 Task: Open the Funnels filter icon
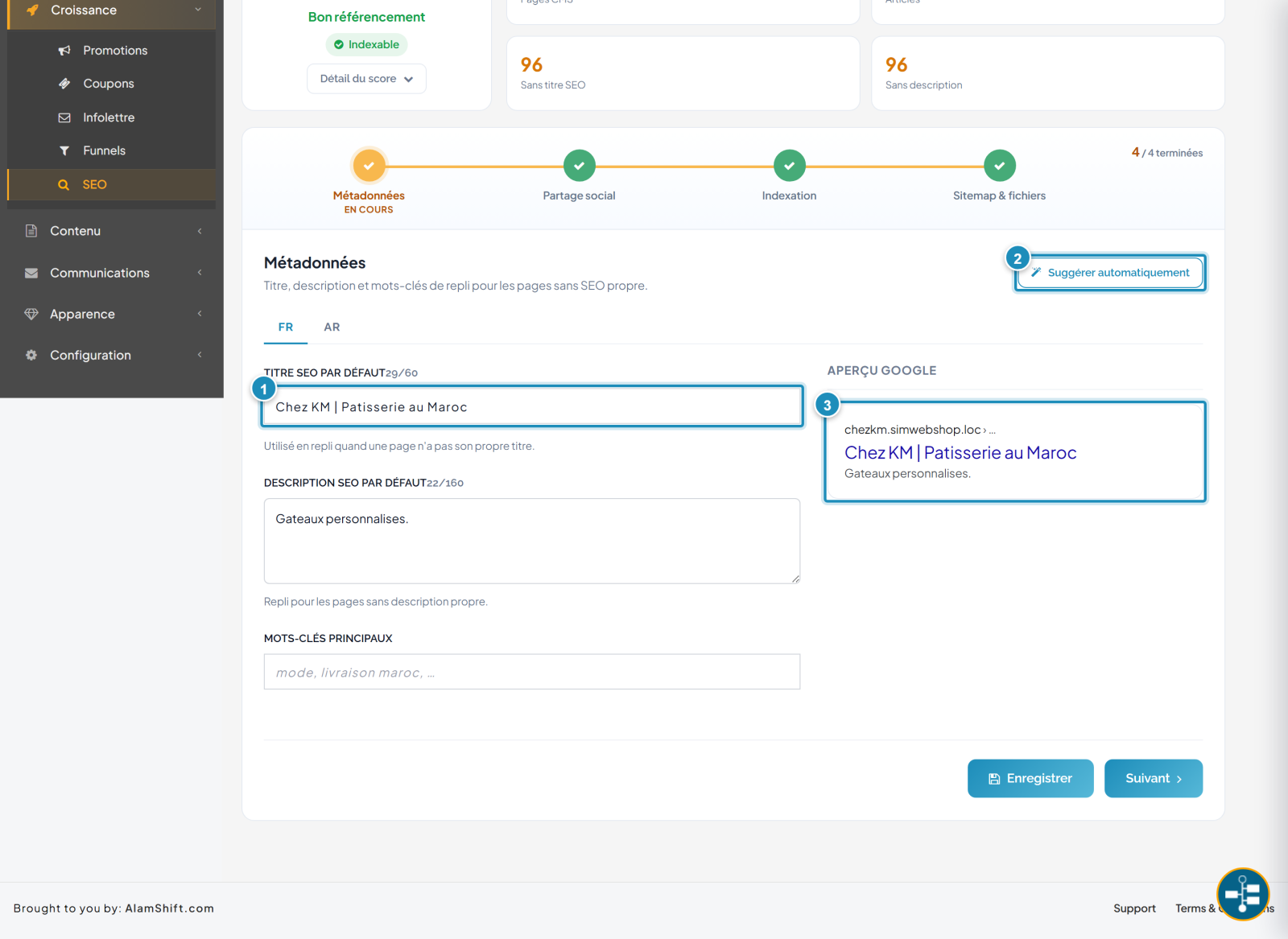pyautogui.click(x=64, y=150)
